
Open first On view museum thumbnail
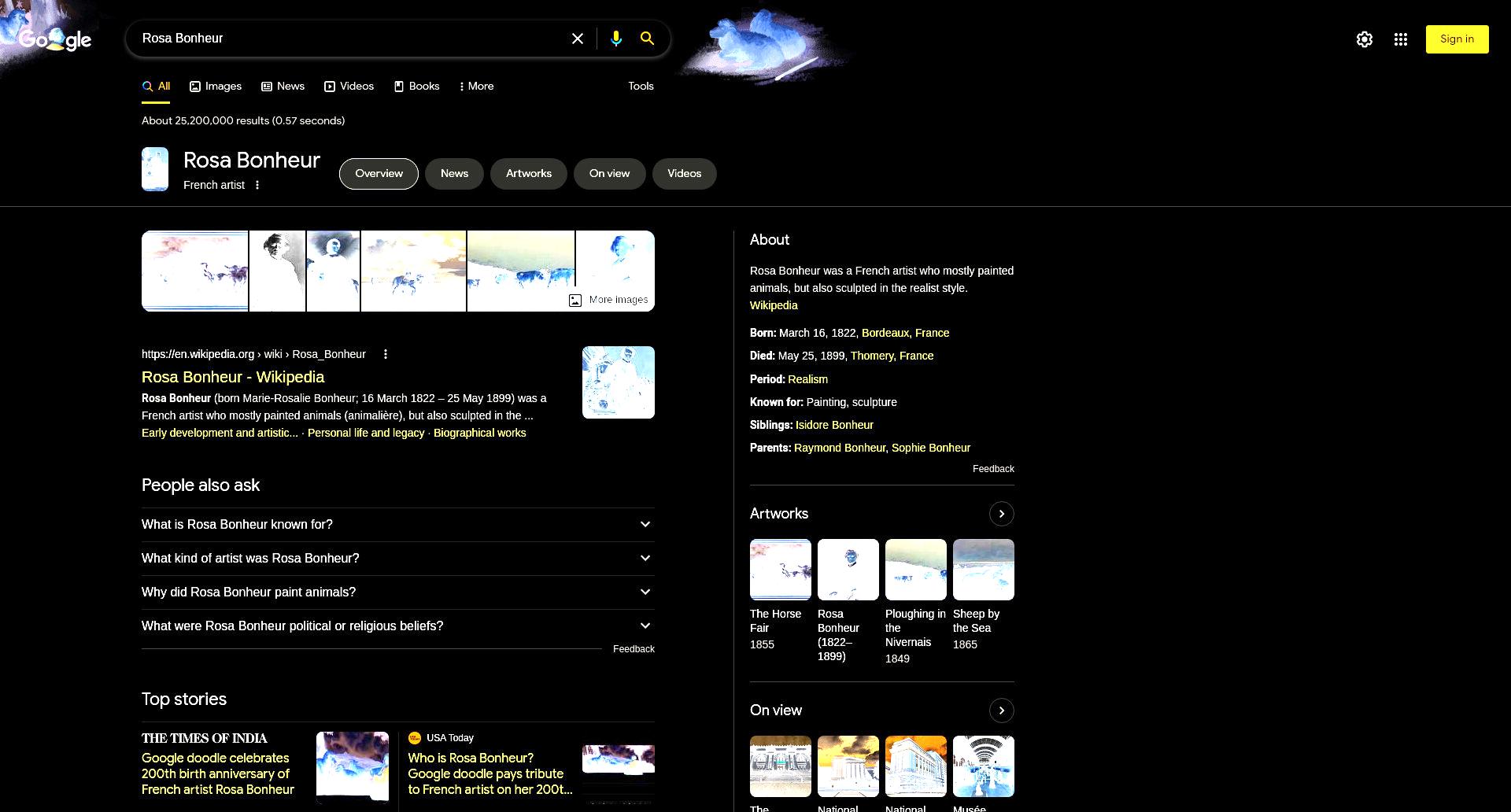tap(781, 766)
